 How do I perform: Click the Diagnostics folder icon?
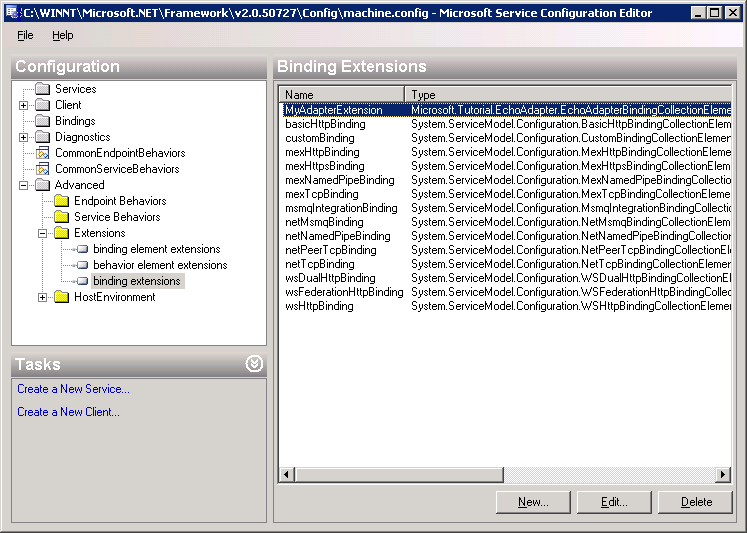tap(43, 137)
